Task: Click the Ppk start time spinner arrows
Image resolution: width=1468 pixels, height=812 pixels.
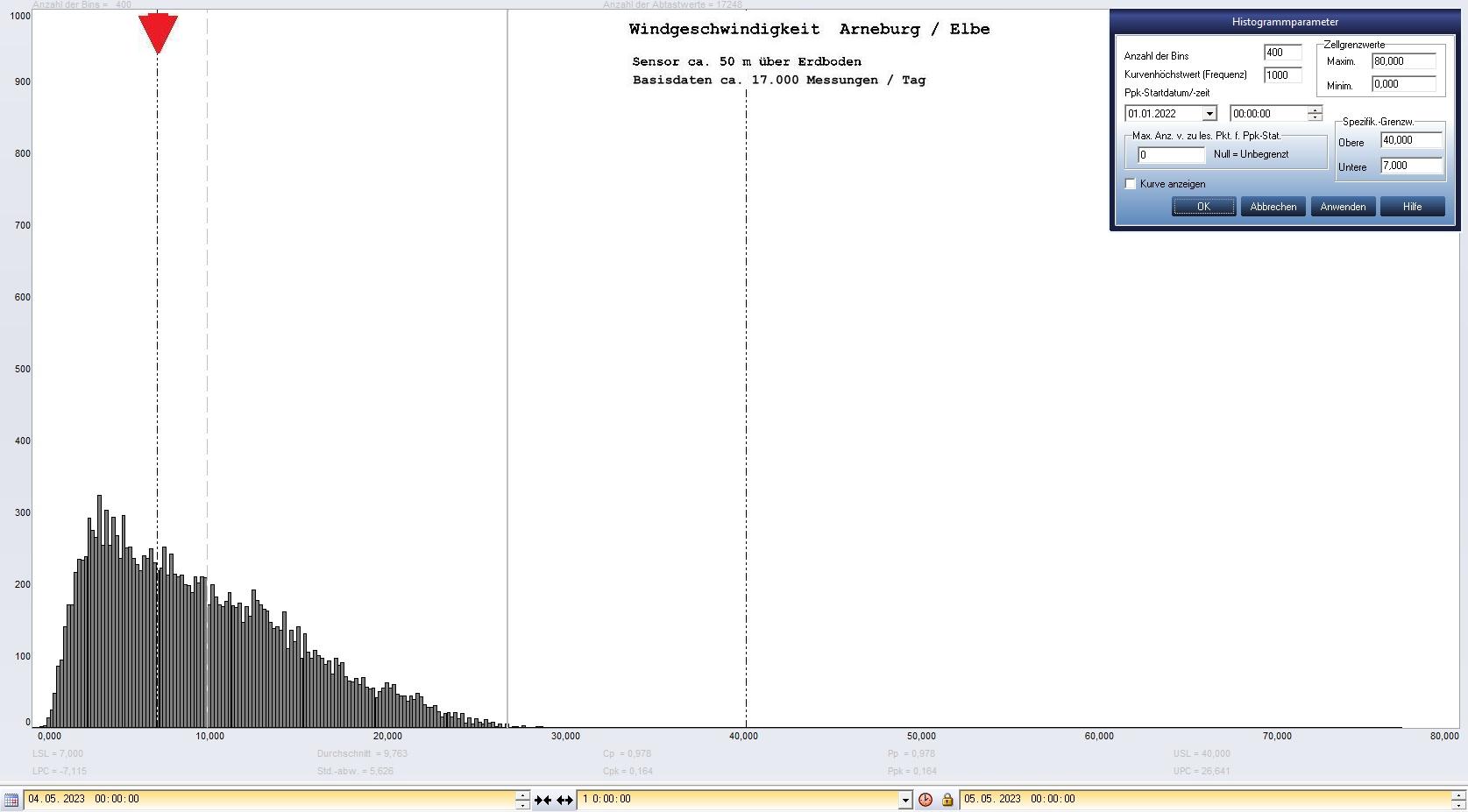Action: [1315, 114]
